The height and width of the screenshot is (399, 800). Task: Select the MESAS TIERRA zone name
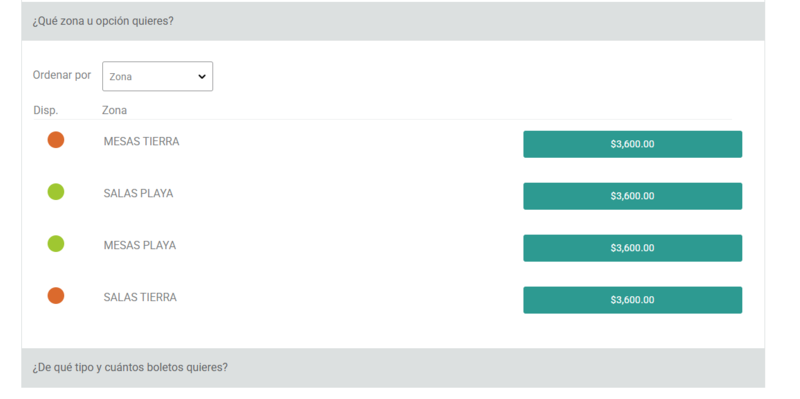coord(141,141)
